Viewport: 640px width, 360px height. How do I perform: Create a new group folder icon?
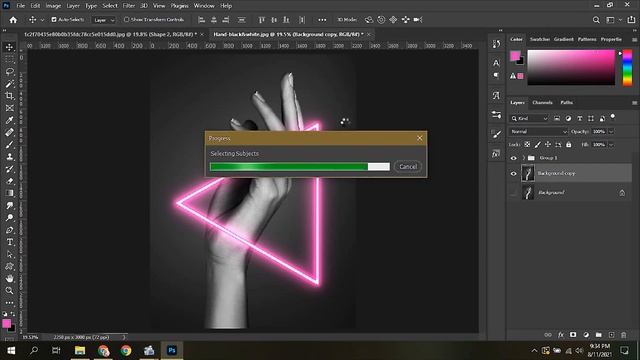pyautogui.click(x=598, y=335)
